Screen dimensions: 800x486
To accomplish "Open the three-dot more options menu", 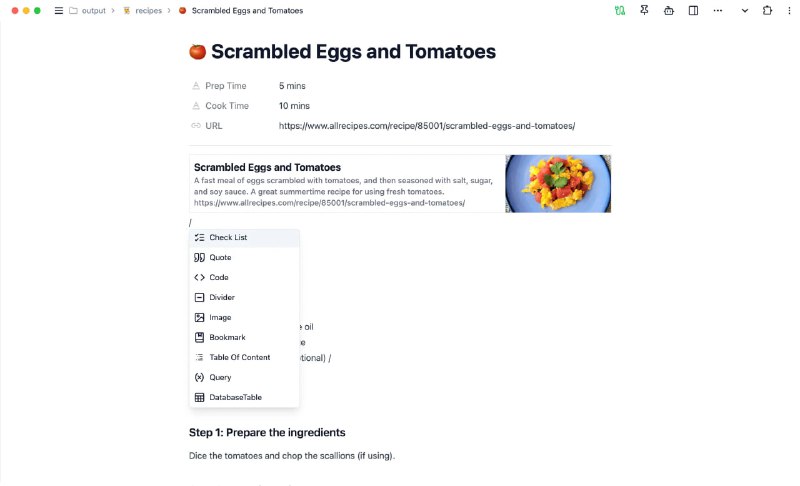I will [718, 10].
